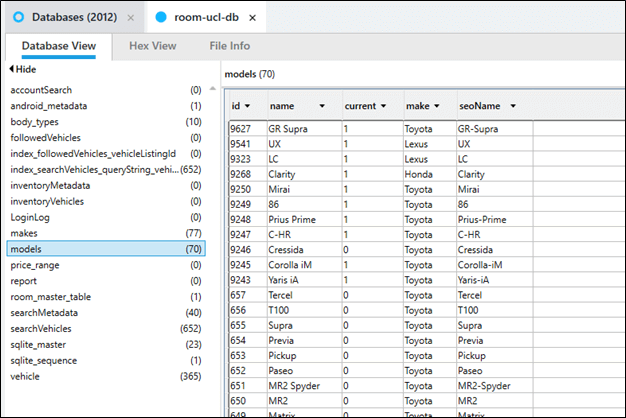Click the seoName cell C-HR
Image resolution: width=626 pixels, height=418 pixels.
coord(495,235)
